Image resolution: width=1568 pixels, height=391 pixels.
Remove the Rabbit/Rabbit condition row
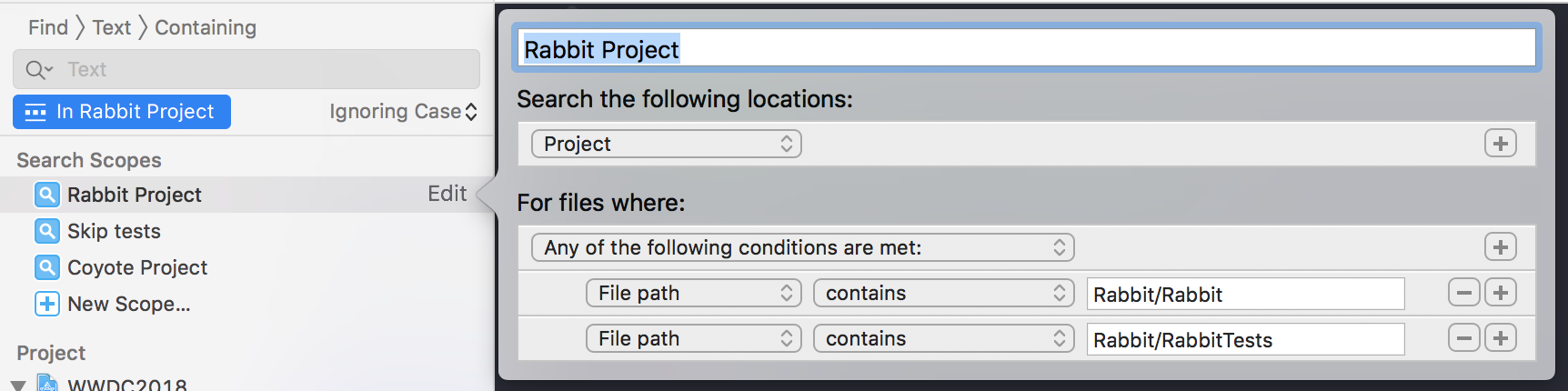[x=1463, y=293]
